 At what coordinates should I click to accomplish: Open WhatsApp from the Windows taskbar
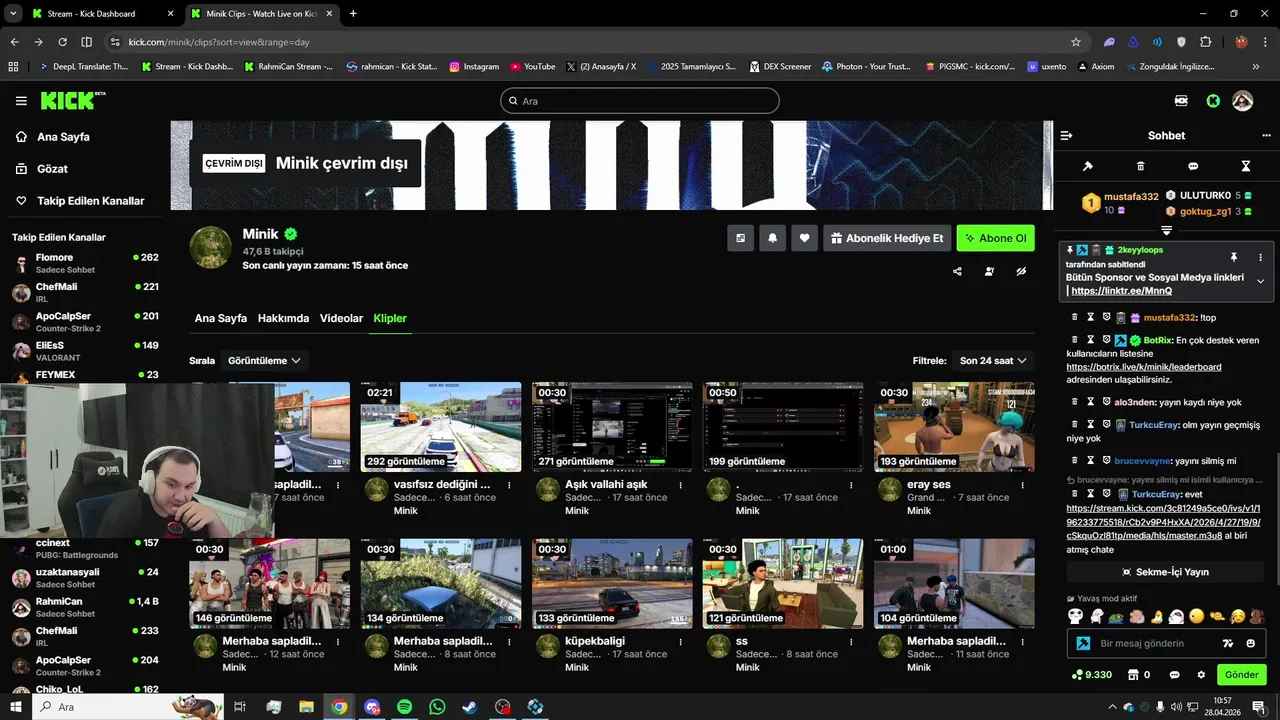tap(437, 707)
